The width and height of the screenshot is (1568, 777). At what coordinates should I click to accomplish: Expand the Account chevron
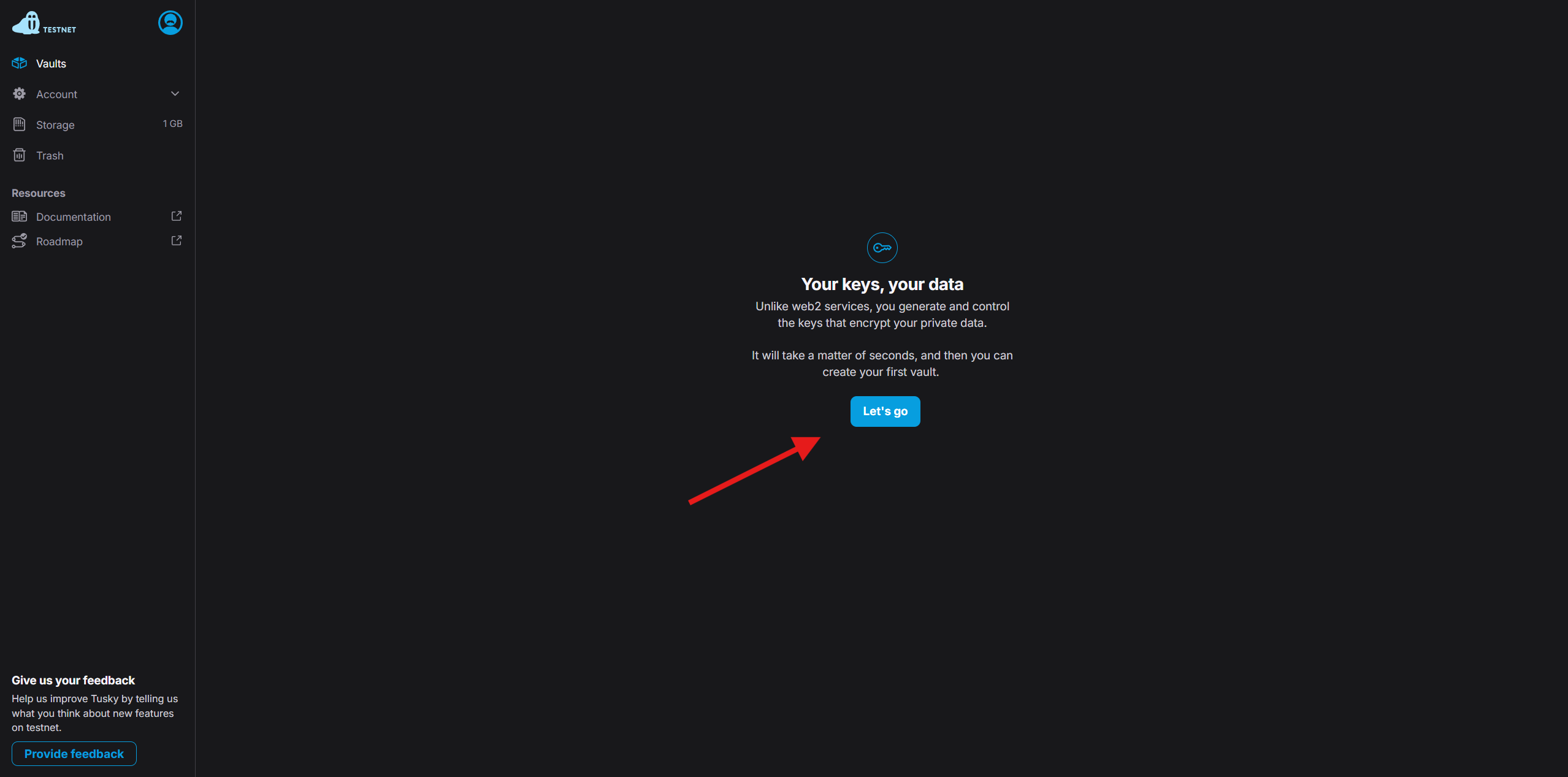pyautogui.click(x=175, y=94)
